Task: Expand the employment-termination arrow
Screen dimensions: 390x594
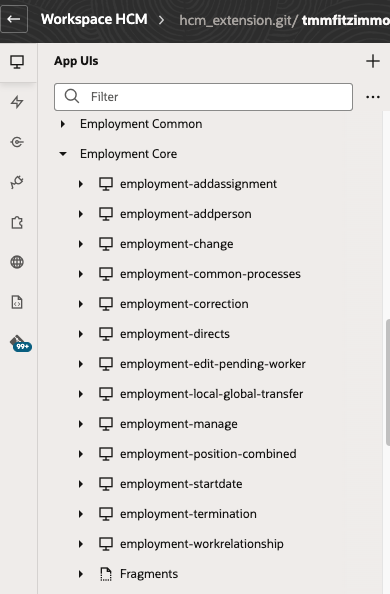Action: click(x=81, y=514)
